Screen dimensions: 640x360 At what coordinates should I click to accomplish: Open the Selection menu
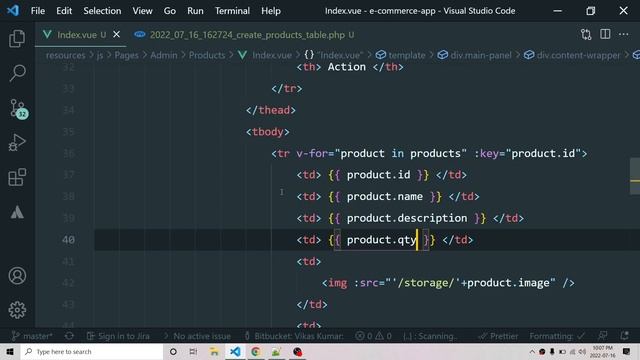coord(102,11)
